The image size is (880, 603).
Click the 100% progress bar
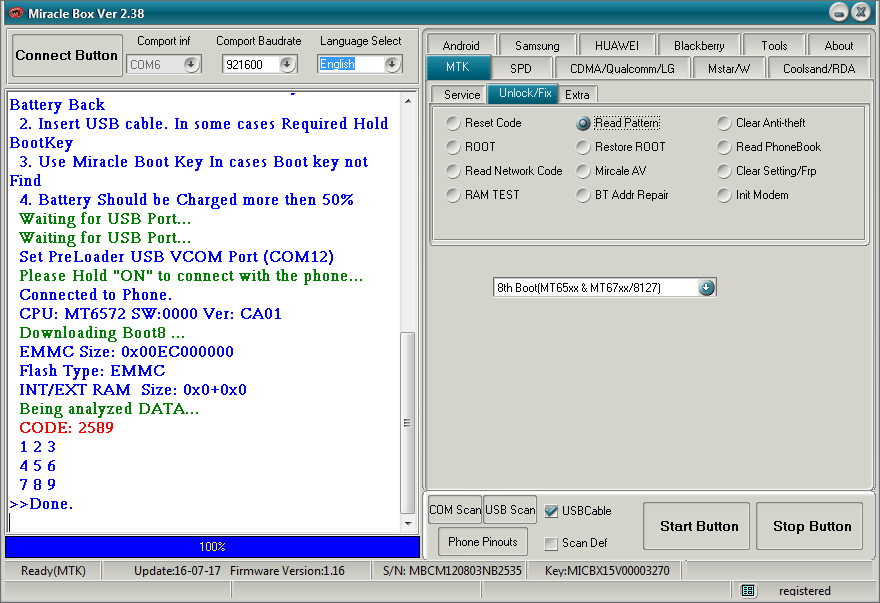[212, 546]
